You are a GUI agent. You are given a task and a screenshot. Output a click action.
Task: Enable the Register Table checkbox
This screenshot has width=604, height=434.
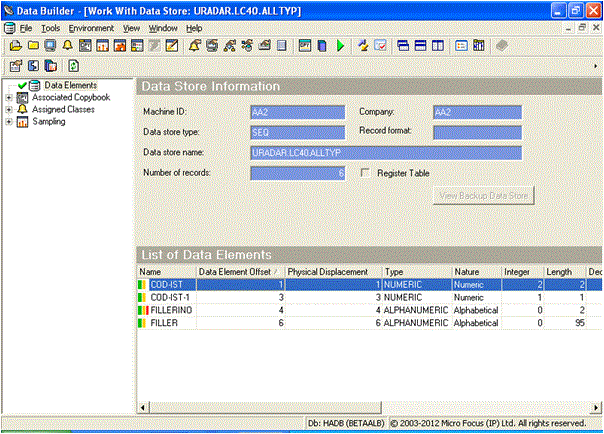coord(366,173)
